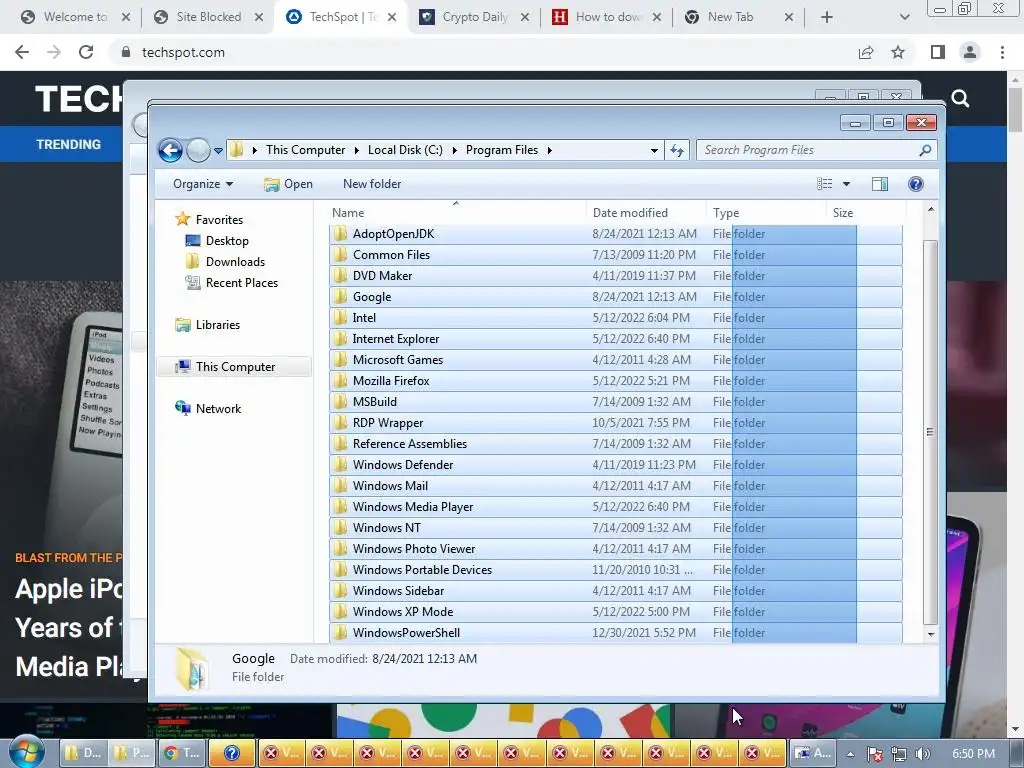The image size is (1024, 768).
Task: Open Chrome side panel icon
Action: click(x=938, y=52)
